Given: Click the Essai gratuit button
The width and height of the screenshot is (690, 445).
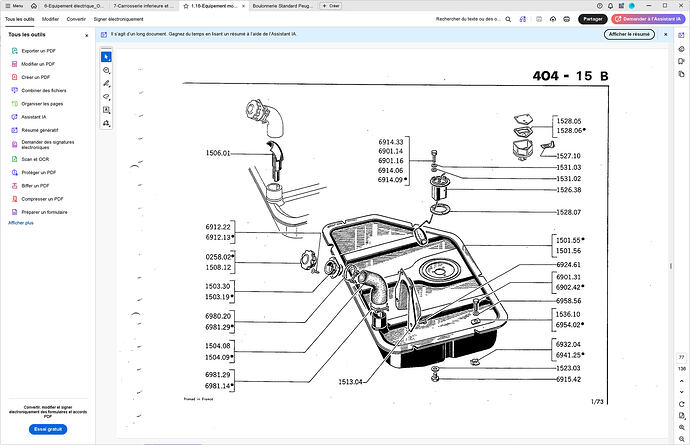Looking at the screenshot, I should click(48, 429).
